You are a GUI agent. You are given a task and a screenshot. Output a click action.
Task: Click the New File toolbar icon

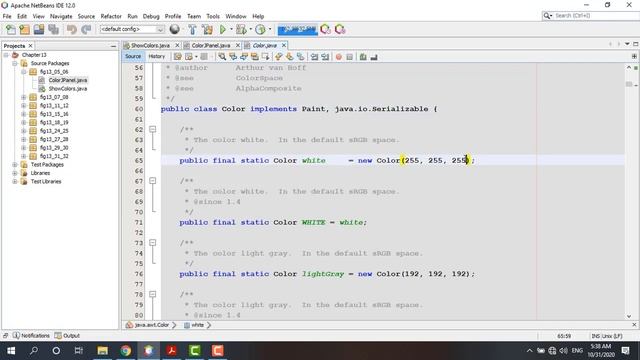click(11, 29)
